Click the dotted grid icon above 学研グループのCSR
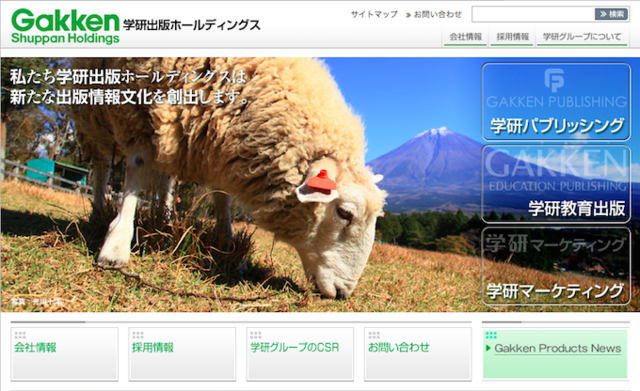The width and height of the screenshot is (640, 391). (256, 335)
